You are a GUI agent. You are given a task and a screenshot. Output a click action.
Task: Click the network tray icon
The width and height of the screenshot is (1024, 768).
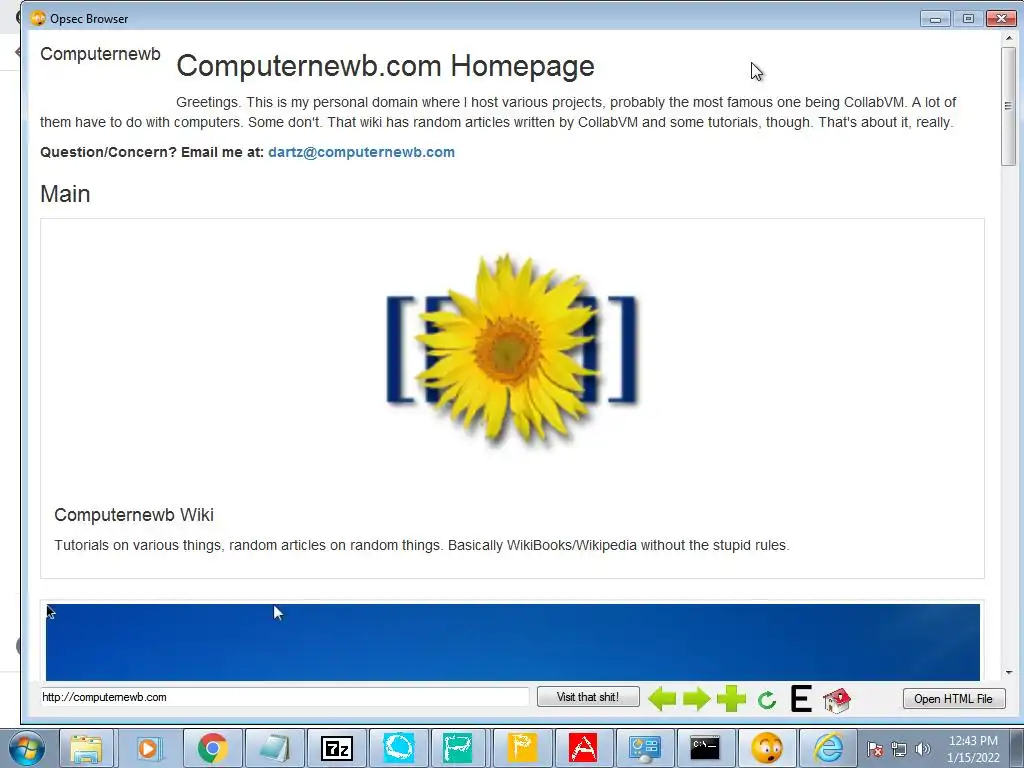tap(899, 750)
